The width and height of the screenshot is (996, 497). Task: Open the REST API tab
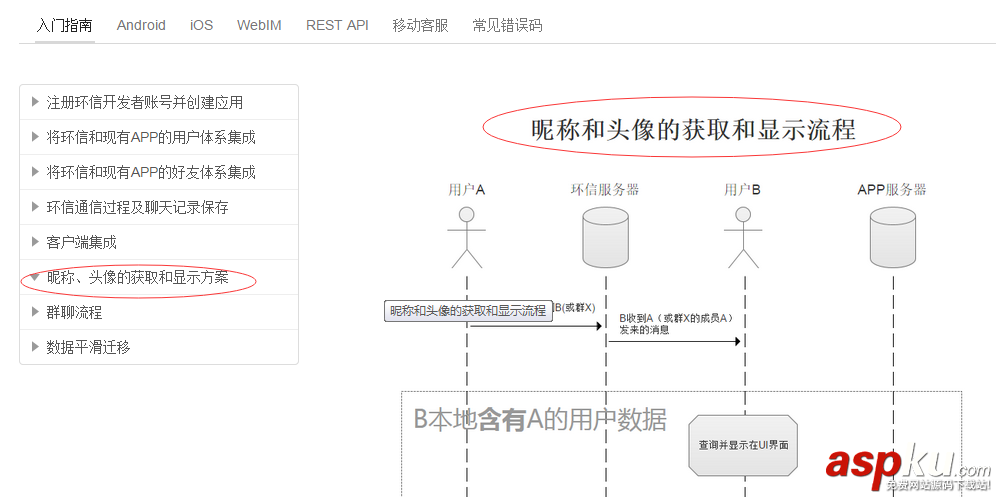(337, 25)
